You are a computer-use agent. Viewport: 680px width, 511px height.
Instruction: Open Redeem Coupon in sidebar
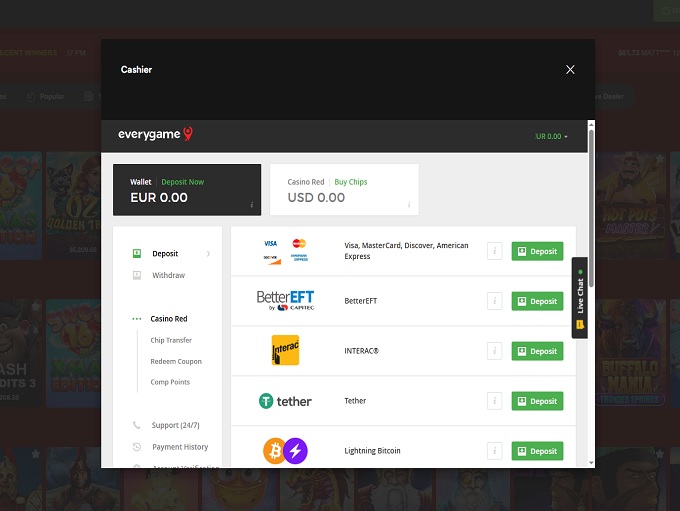(176, 361)
